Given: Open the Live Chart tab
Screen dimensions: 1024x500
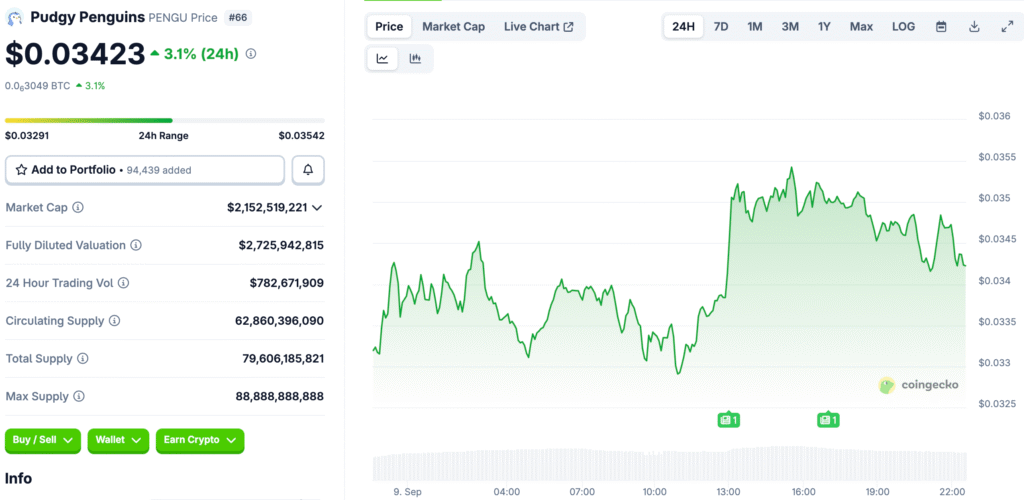Looking at the screenshot, I should click(x=539, y=27).
